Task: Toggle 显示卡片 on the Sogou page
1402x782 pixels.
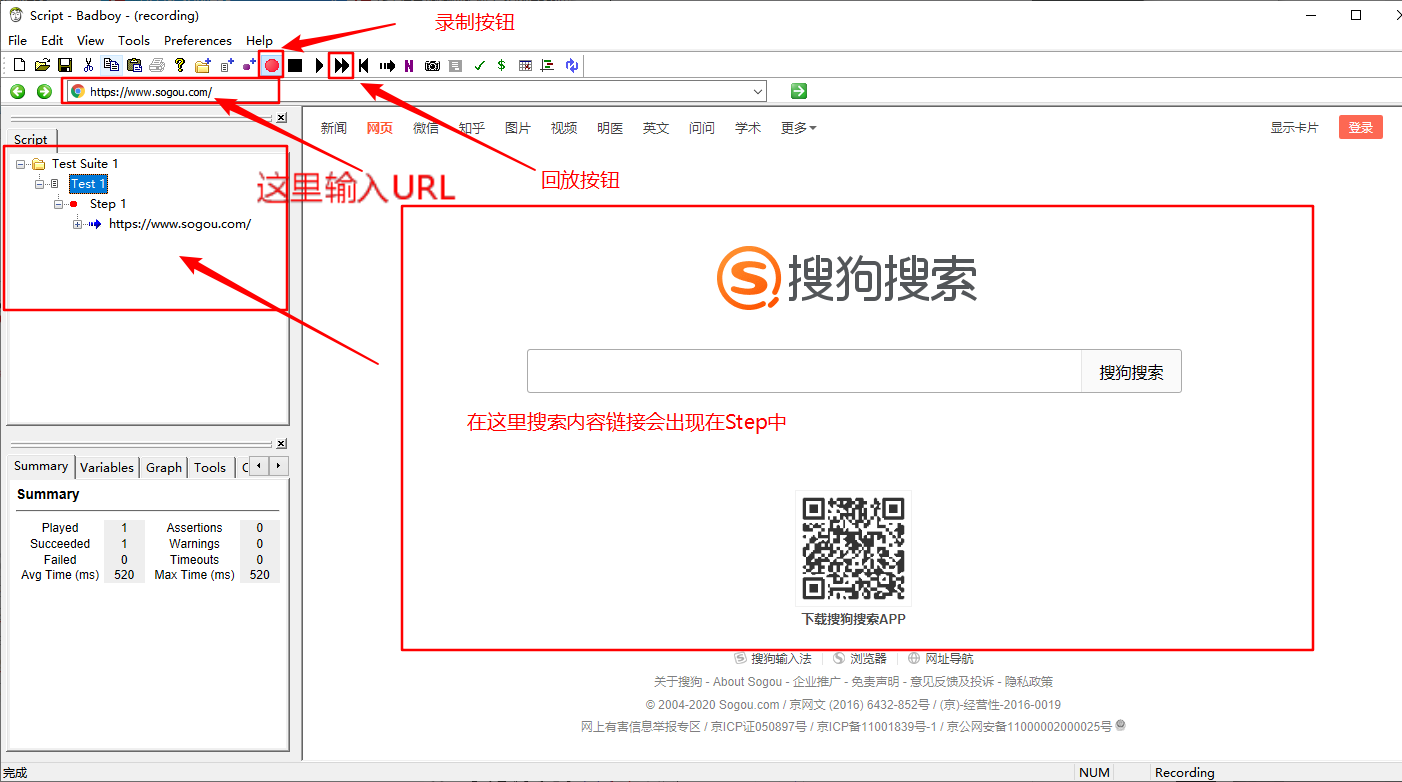Action: [x=1295, y=127]
